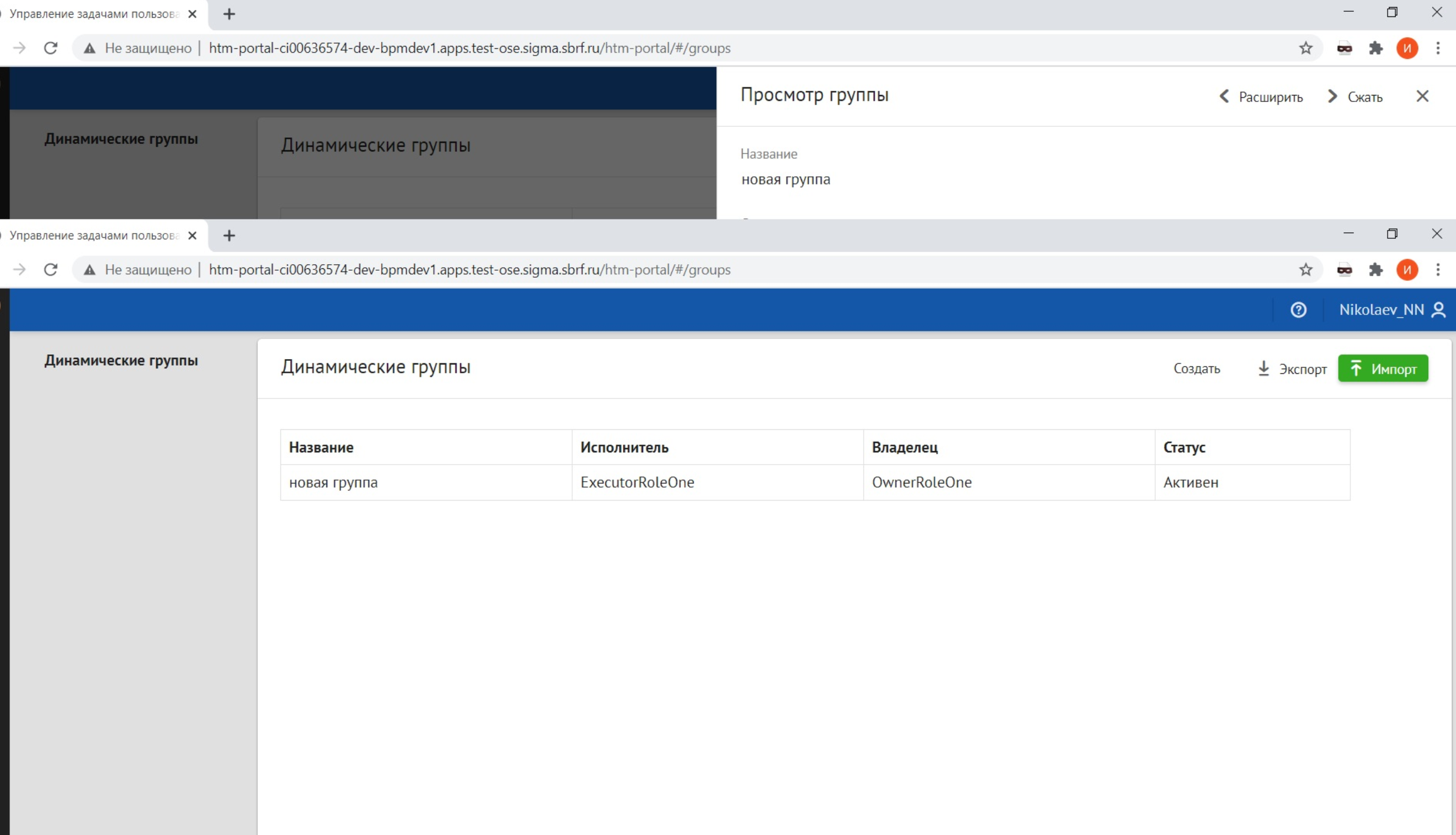This screenshot has width=1456, height=835.
Task: Open a new browser tab
Action: coord(229,235)
